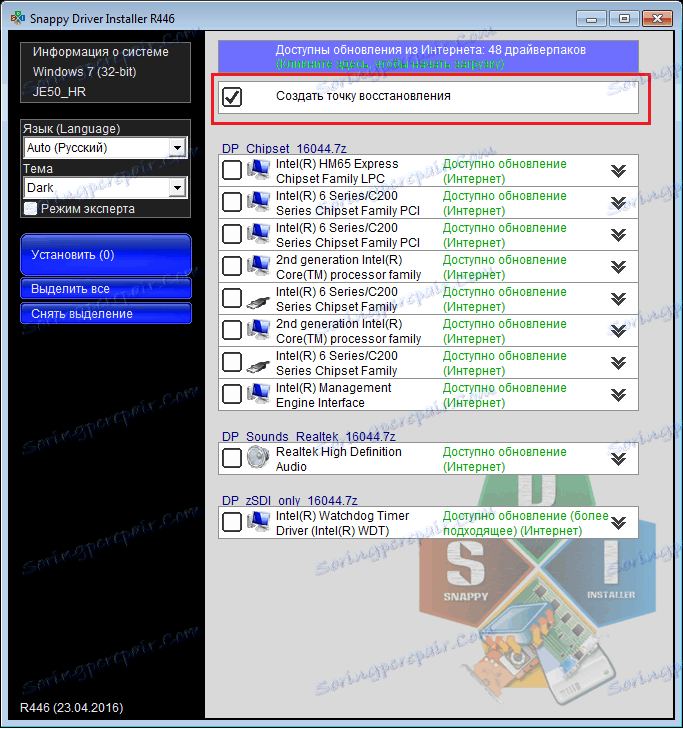Click the DP_Sounds_Realtek_16044.7z group header

[308, 437]
